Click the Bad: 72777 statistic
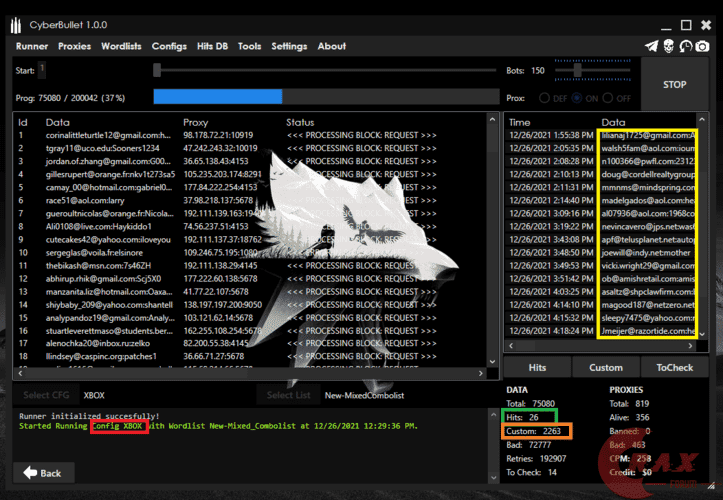Image resolution: width=723 pixels, height=500 pixels. 528,445
